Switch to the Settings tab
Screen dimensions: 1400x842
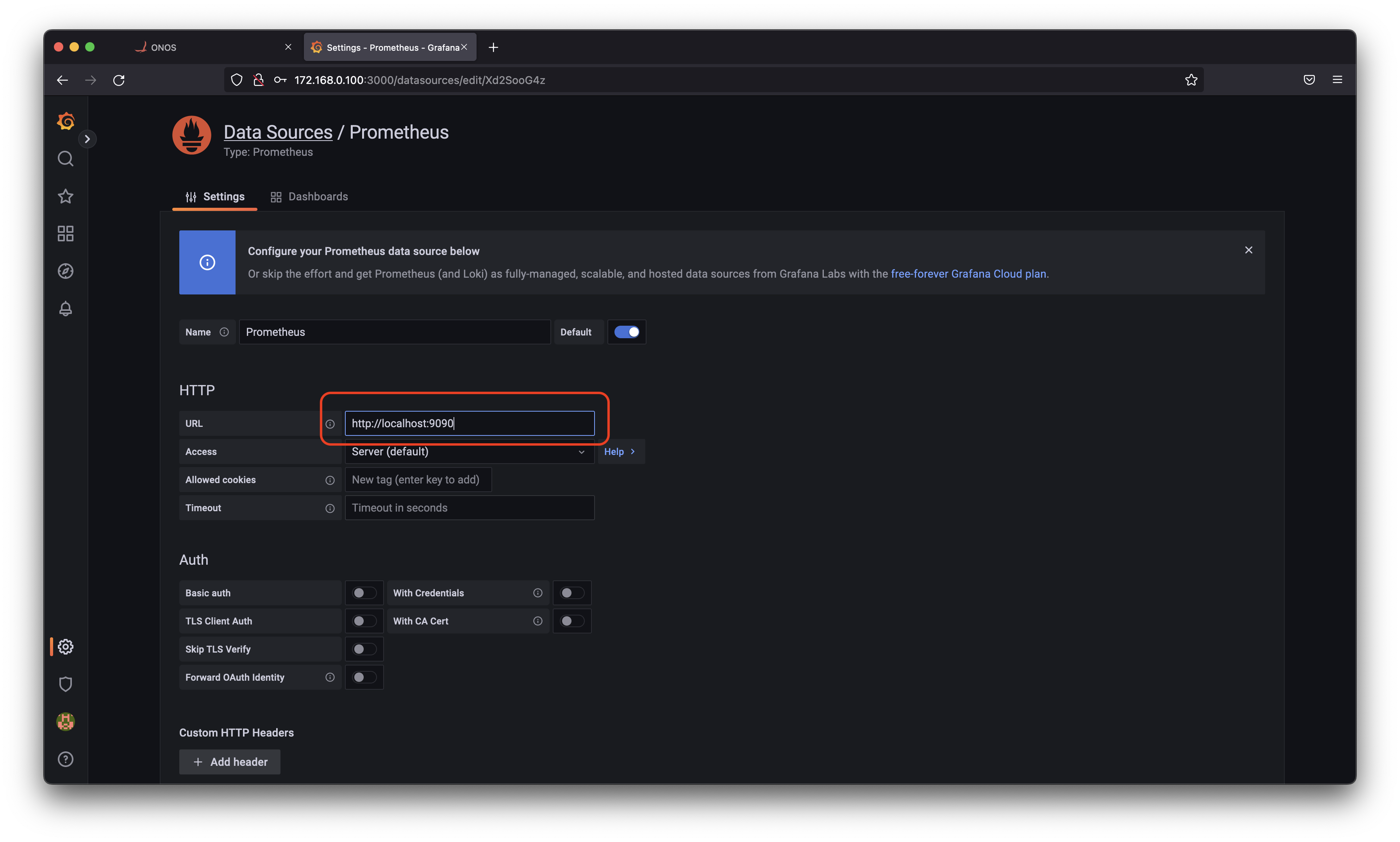[x=215, y=197]
